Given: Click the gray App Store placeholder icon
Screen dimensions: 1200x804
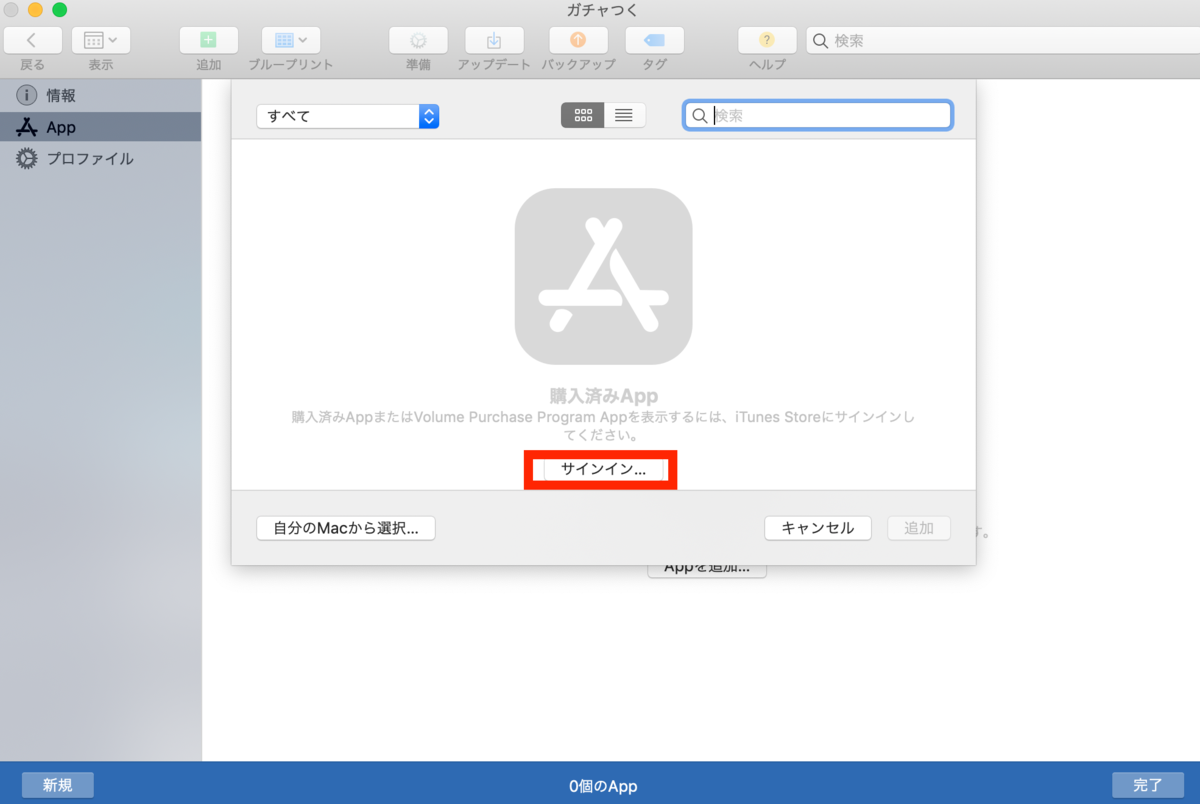Looking at the screenshot, I should click(603, 277).
